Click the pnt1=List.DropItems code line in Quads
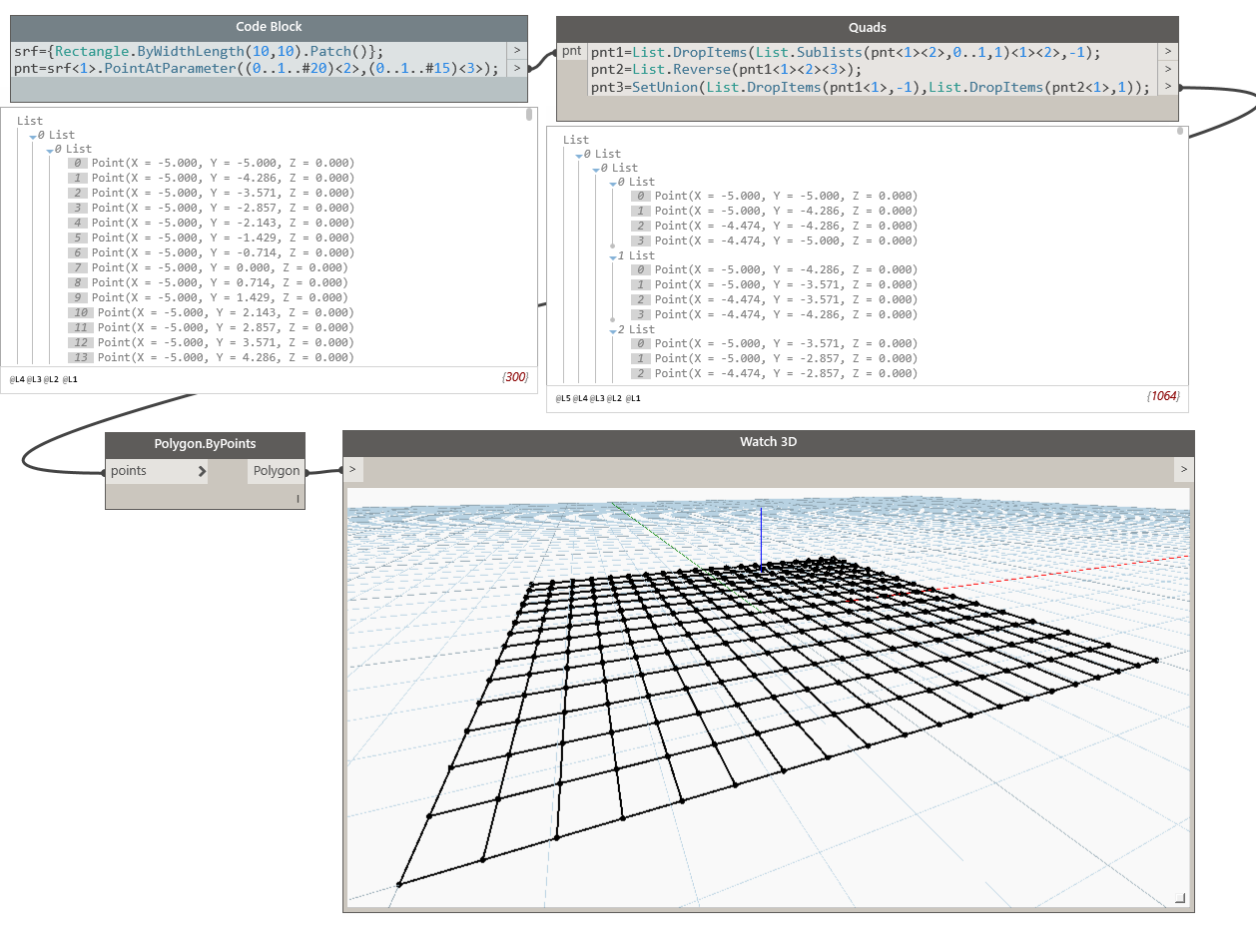This screenshot has width=1256, height=952. click(846, 52)
